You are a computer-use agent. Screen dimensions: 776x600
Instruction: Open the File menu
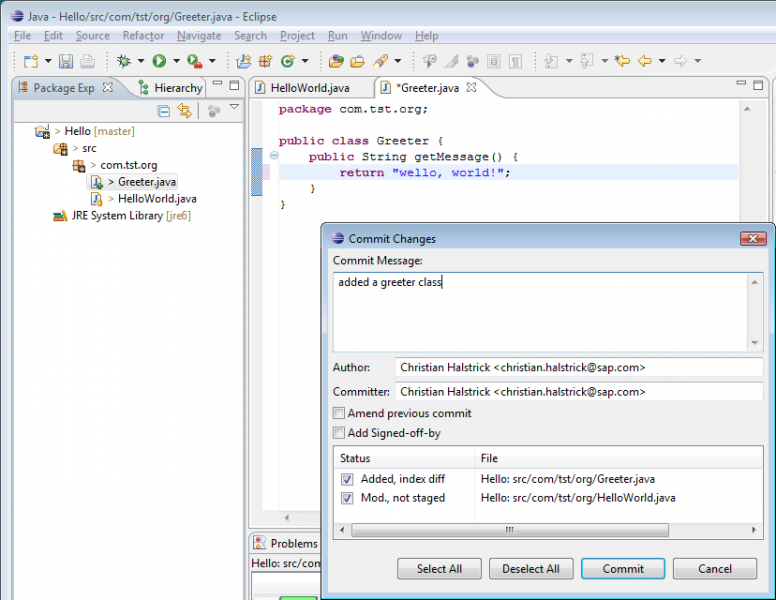[22, 36]
